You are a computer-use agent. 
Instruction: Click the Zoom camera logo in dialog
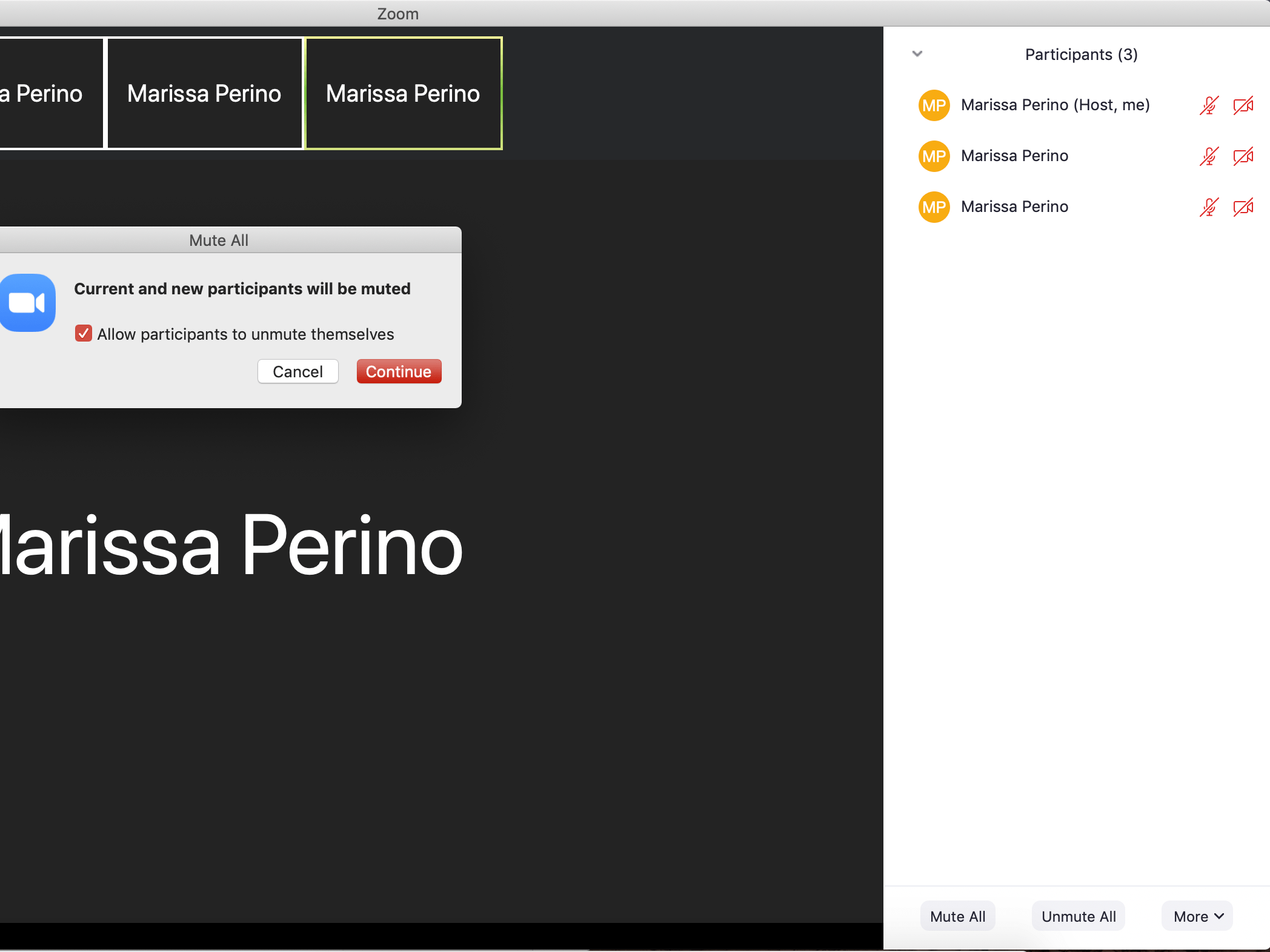pos(27,303)
